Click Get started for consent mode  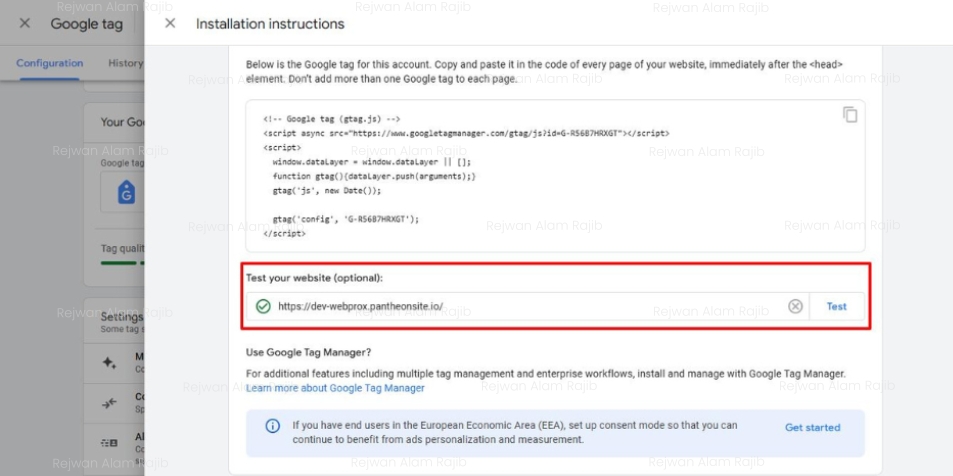(812, 427)
